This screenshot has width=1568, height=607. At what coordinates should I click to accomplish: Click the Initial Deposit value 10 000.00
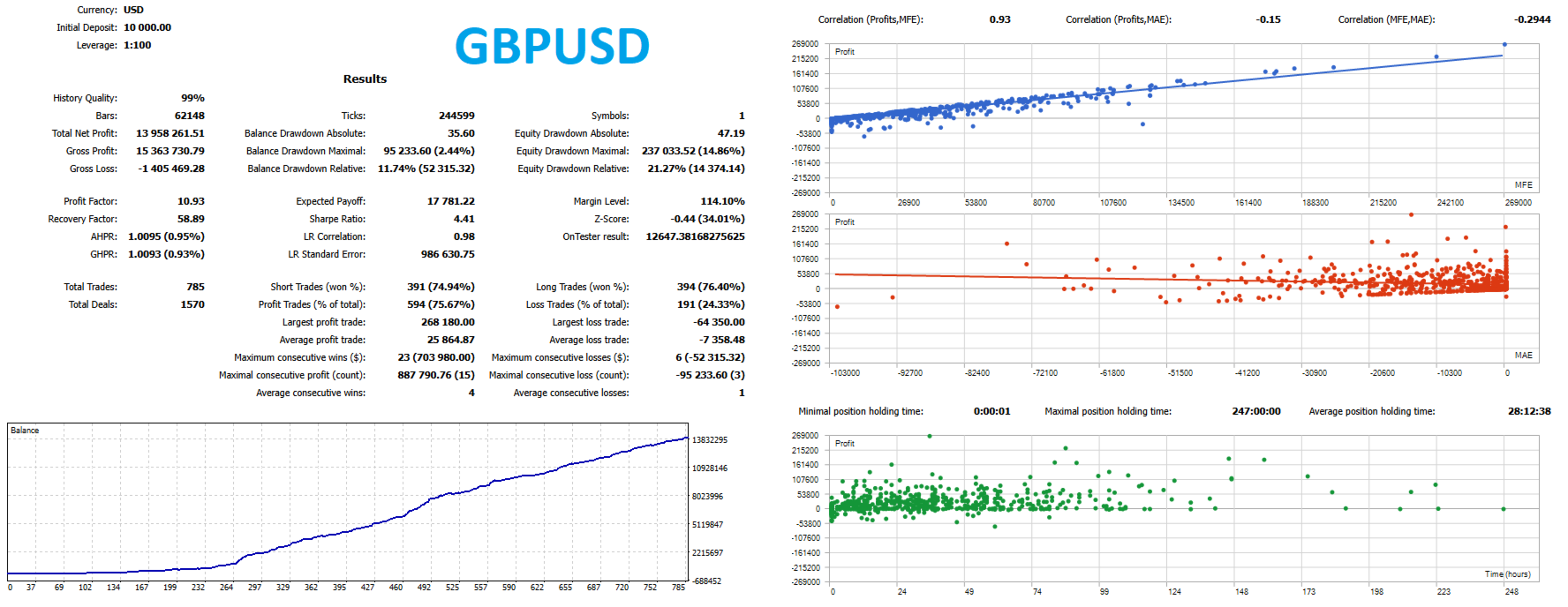click(x=147, y=27)
